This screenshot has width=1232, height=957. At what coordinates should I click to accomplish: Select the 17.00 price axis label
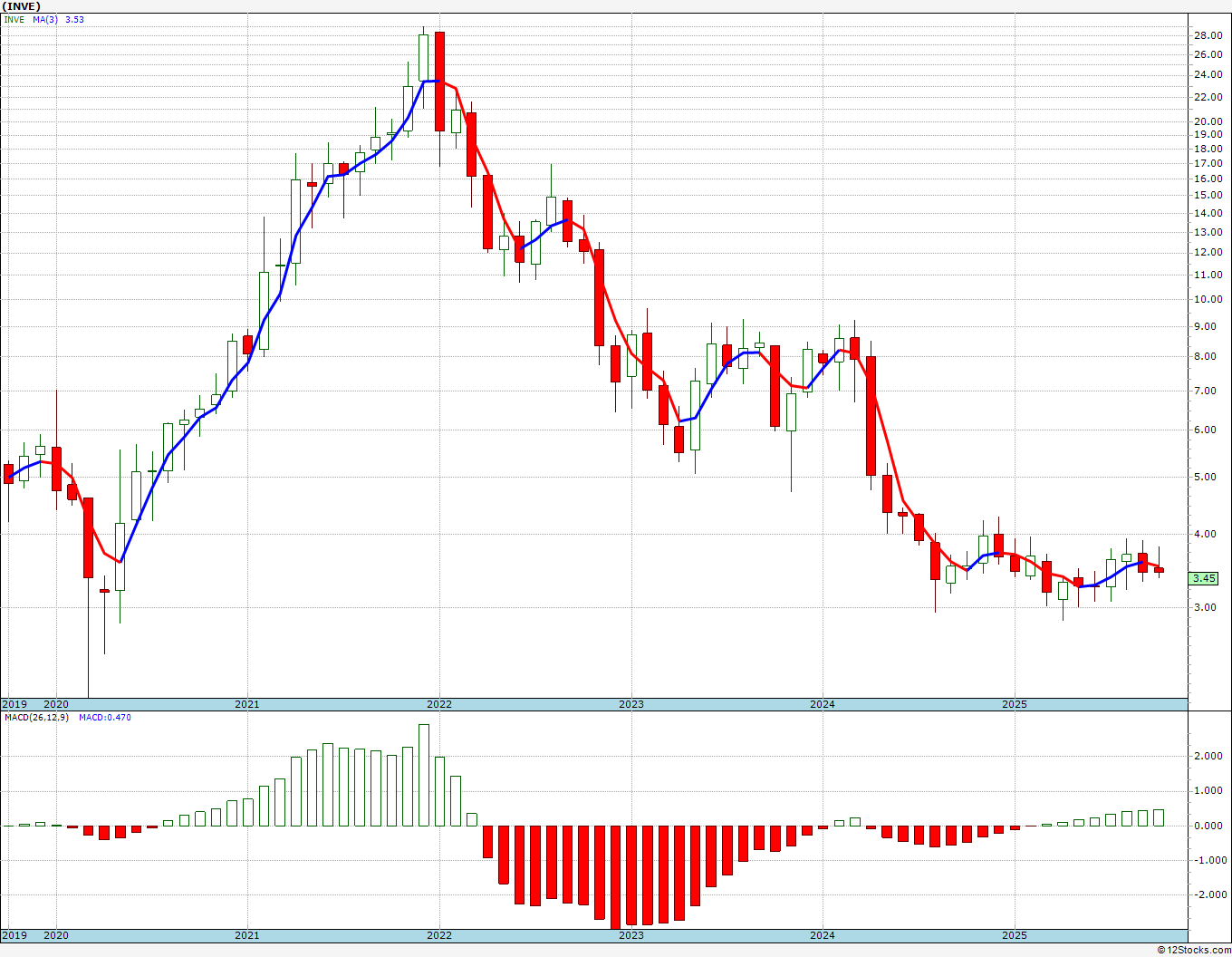[1208, 163]
